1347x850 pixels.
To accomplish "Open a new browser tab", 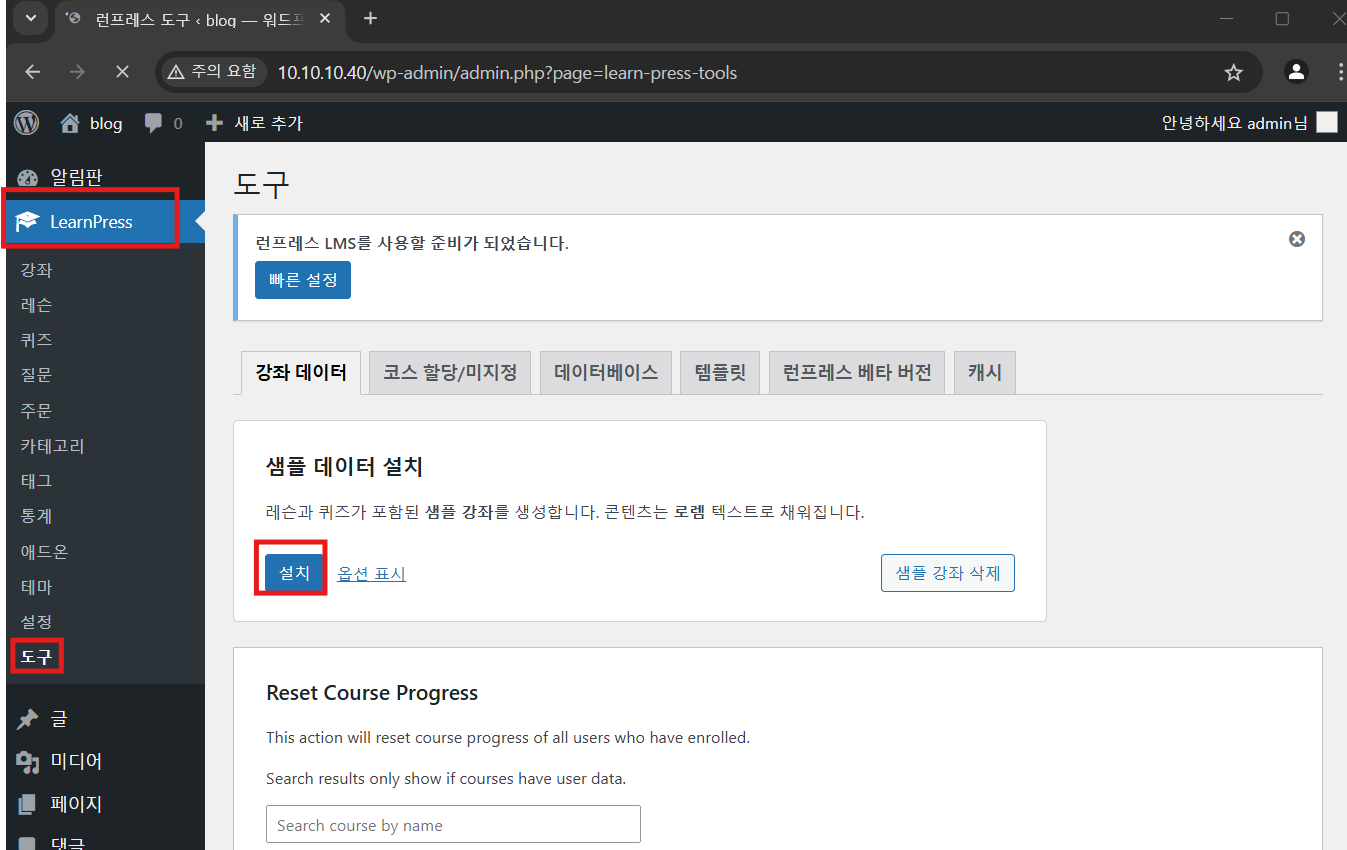I will tap(370, 18).
